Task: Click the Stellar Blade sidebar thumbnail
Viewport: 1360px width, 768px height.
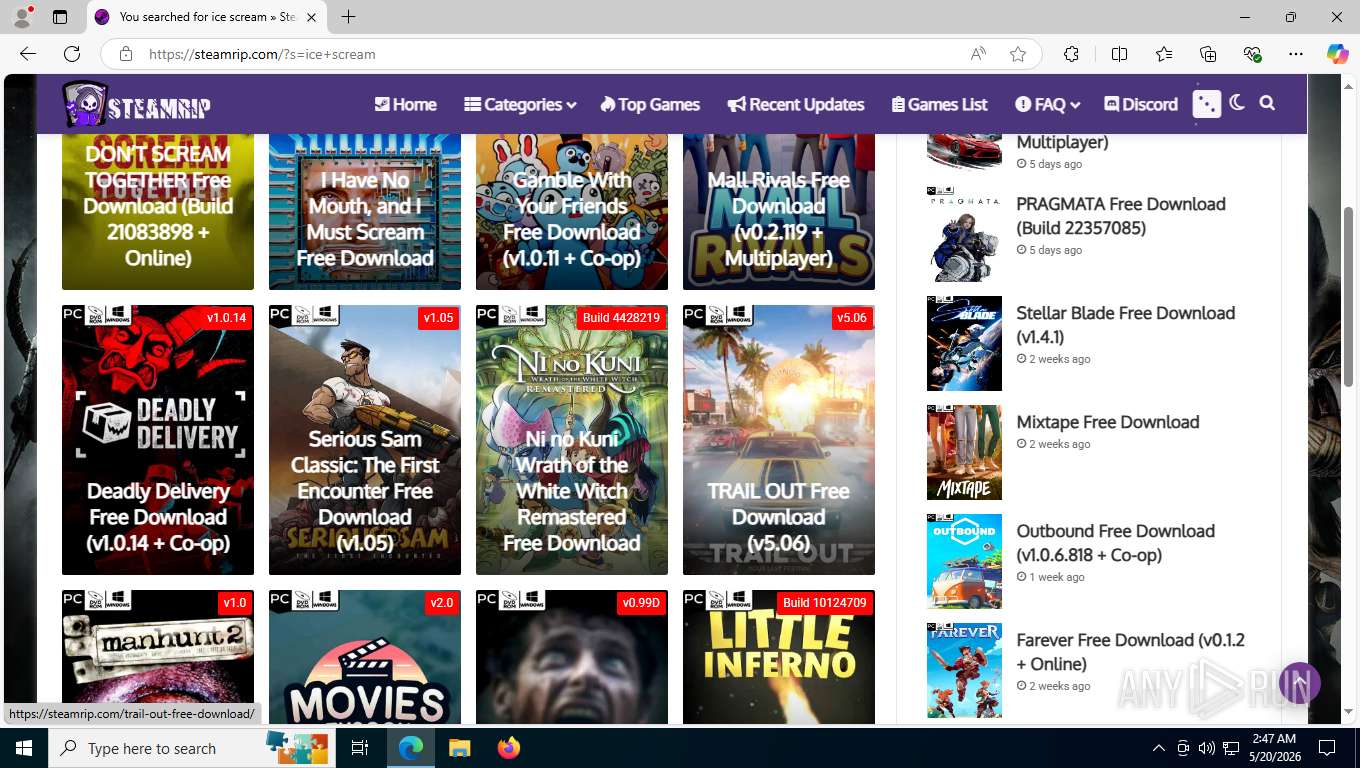Action: click(964, 343)
